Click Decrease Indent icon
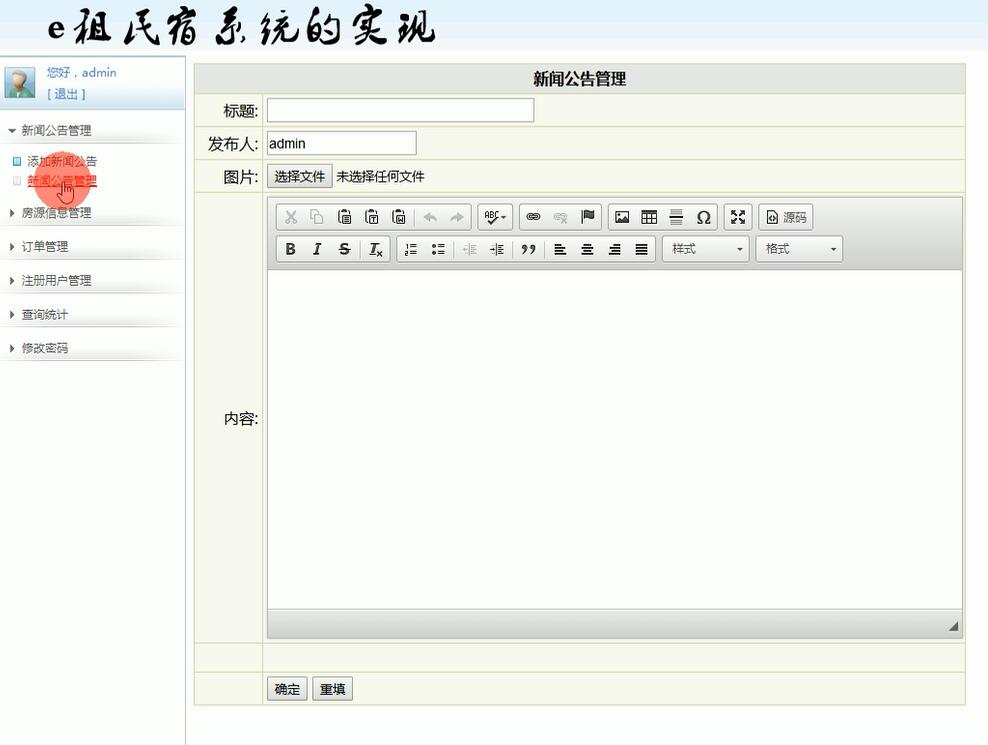The image size is (988, 745). click(x=469, y=249)
